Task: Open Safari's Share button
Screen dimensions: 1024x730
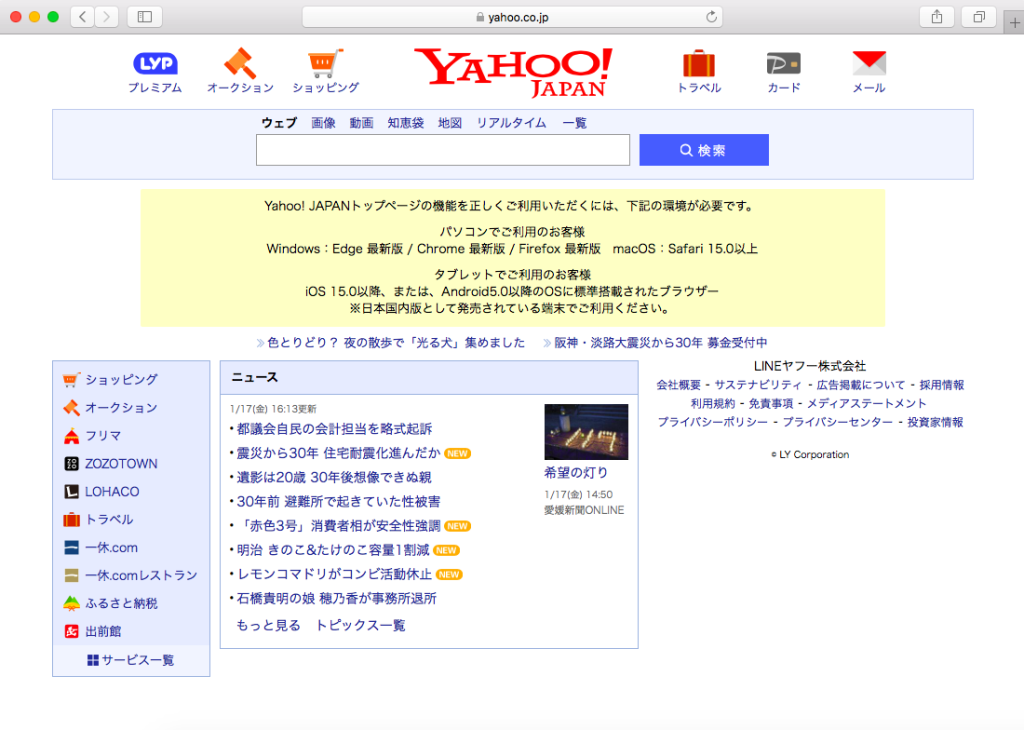Action: [937, 17]
